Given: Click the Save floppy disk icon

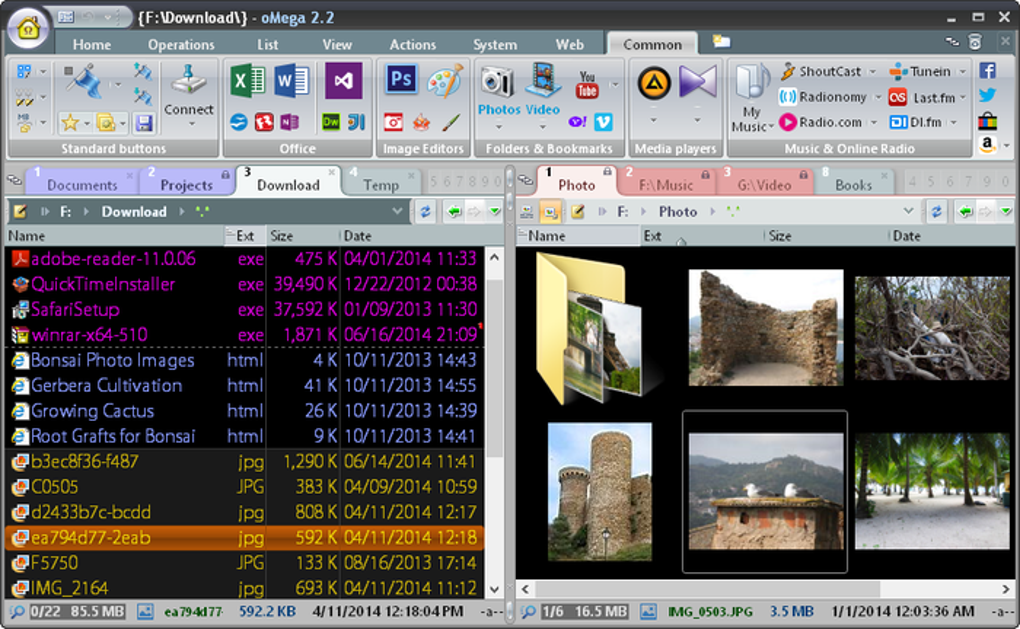Looking at the screenshot, I should [144, 122].
